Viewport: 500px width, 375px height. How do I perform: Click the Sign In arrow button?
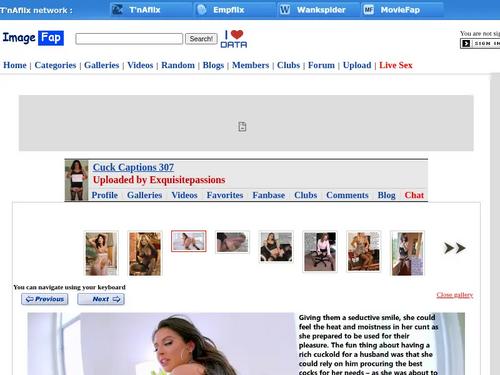480,43
